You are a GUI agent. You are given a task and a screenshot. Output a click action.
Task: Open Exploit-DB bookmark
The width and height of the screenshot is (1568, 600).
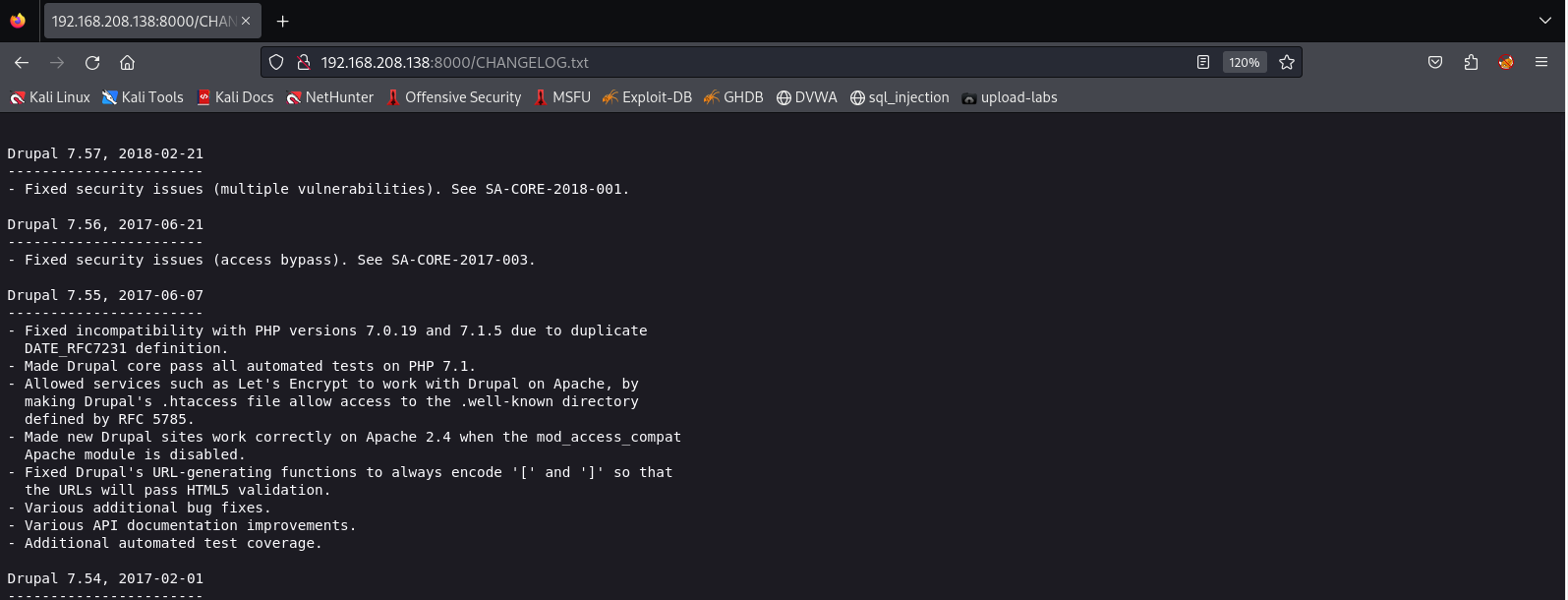pyautogui.click(x=647, y=97)
